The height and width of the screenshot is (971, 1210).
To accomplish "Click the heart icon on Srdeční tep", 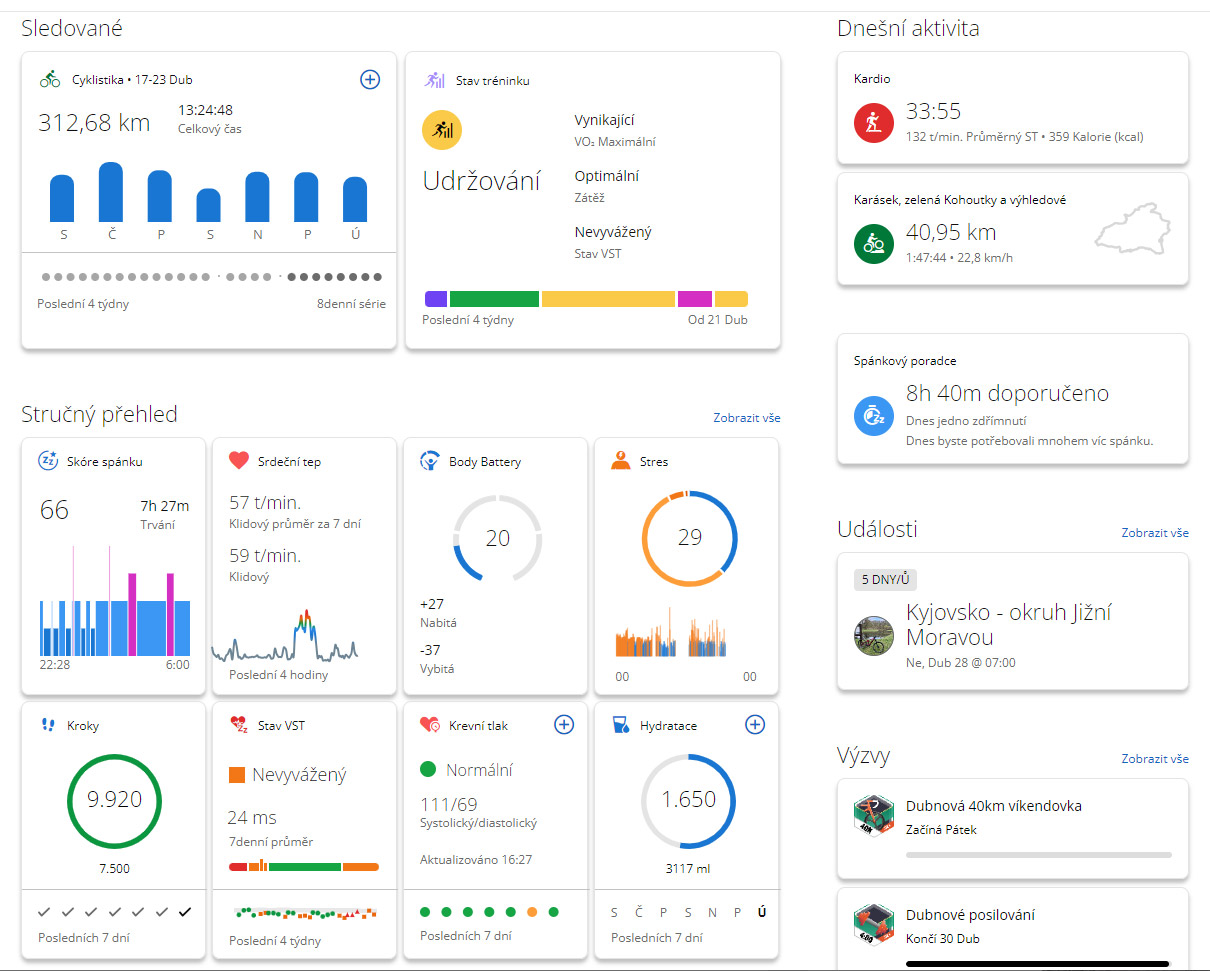I will (238, 461).
